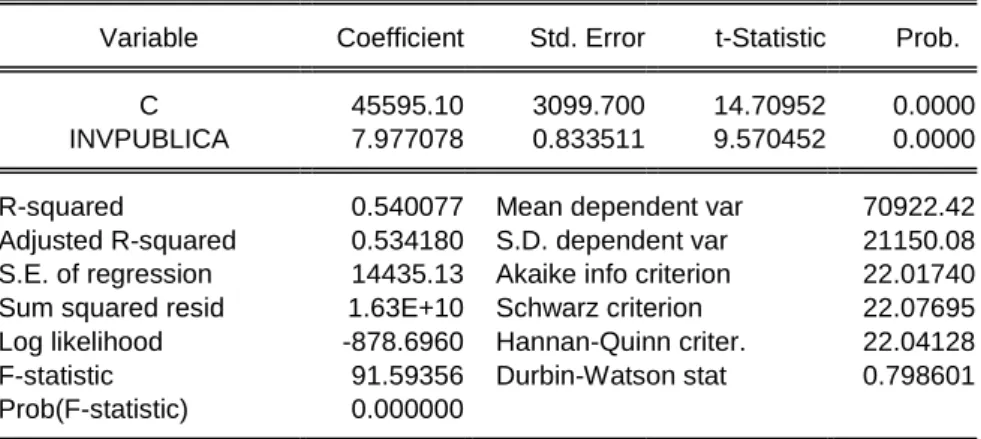
Task: Click the Mean dependent var value 70922.42
Action: coord(918,206)
